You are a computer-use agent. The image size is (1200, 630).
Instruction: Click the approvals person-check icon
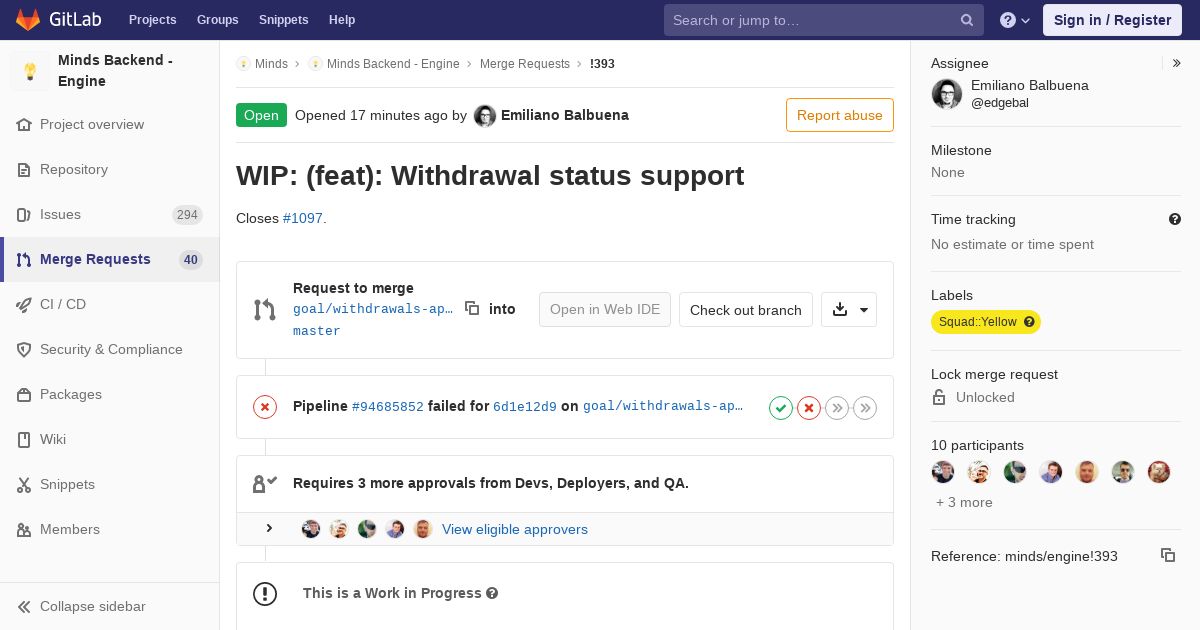265,484
